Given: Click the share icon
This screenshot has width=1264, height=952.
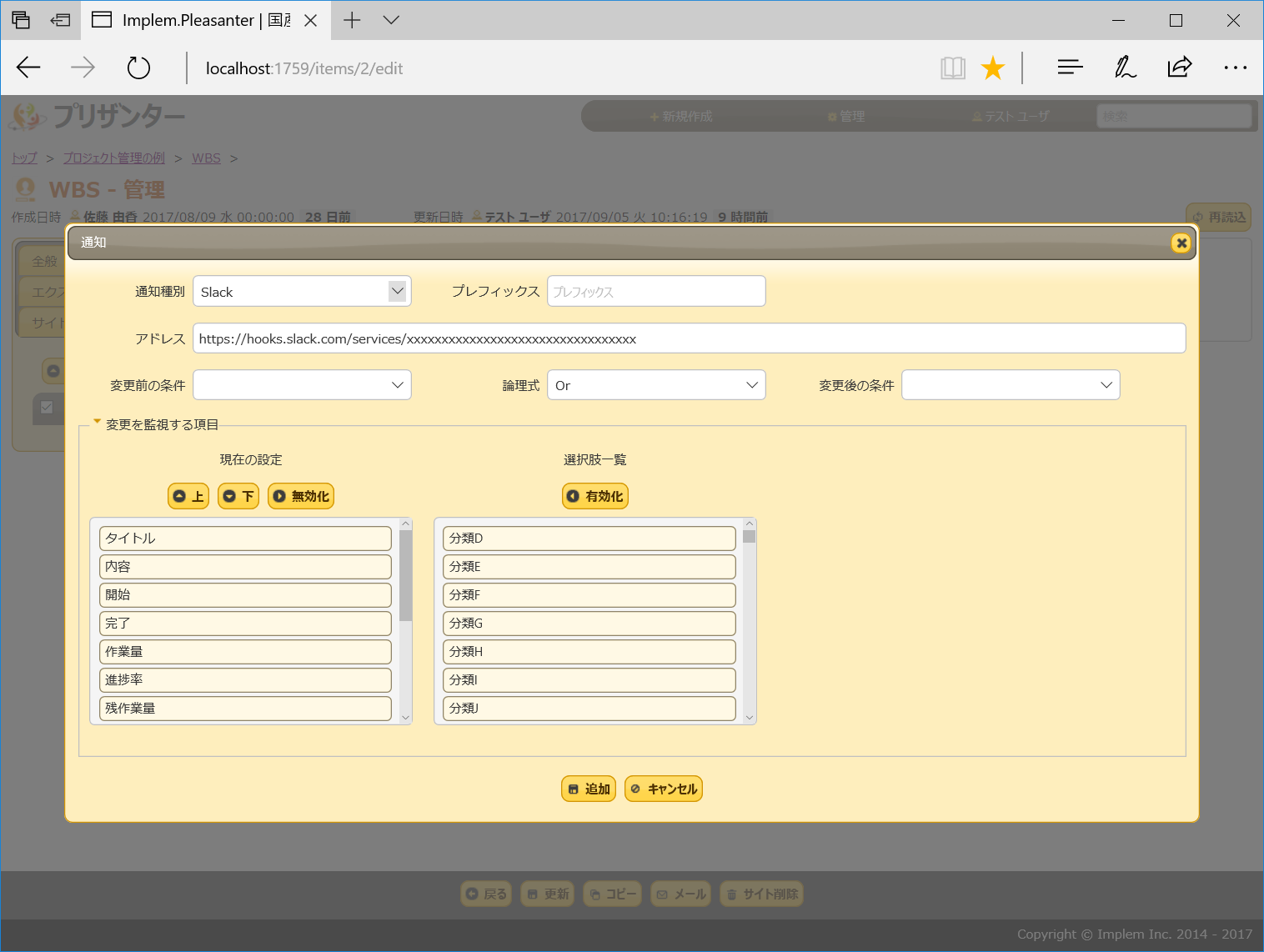Looking at the screenshot, I should point(1180,68).
